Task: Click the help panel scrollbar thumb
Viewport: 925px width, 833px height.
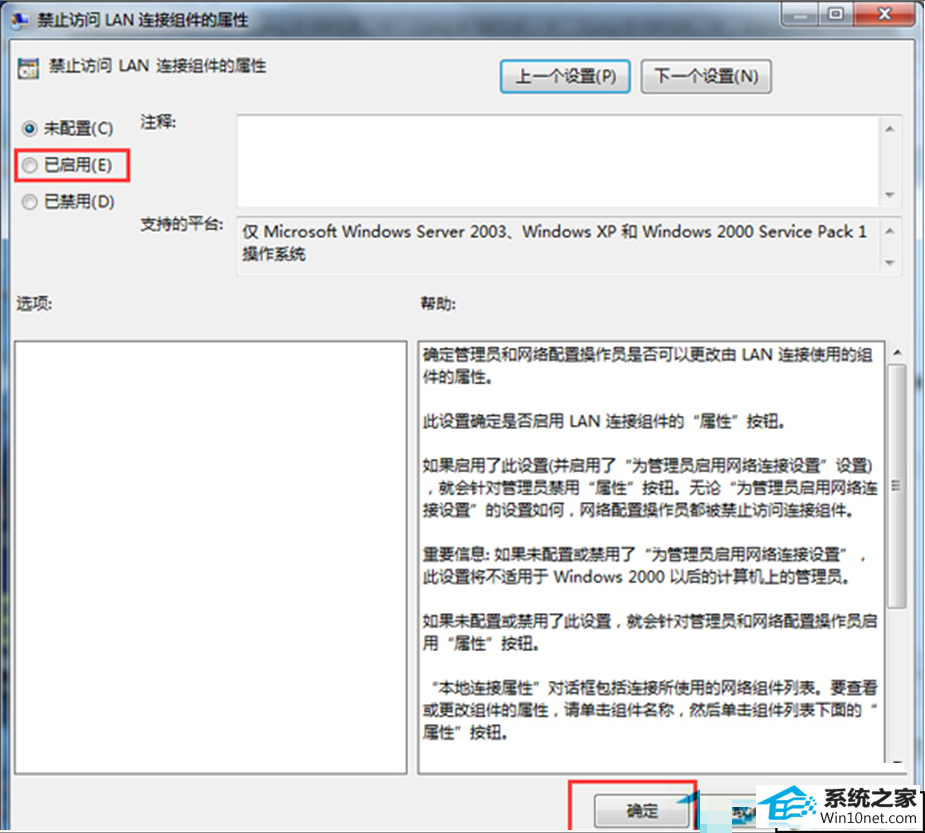Action: (897, 486)
